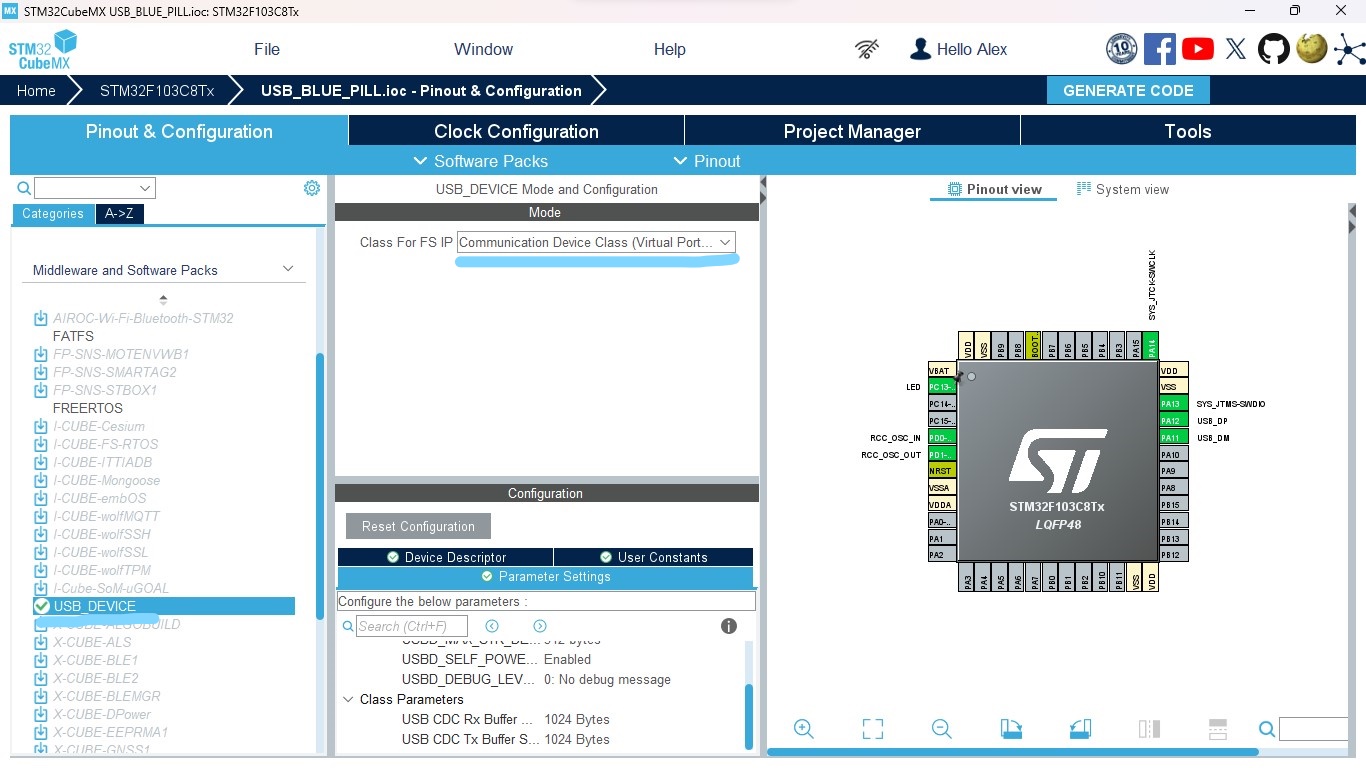Screen dimensions: 1366x768
Task: Open the ST community network icon
Action: [1348, 49]
